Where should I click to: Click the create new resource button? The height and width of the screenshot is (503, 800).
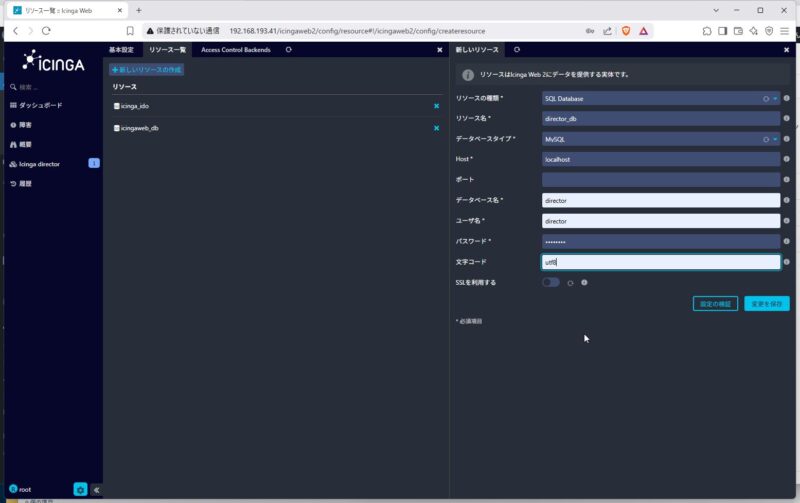pos(146,69)
